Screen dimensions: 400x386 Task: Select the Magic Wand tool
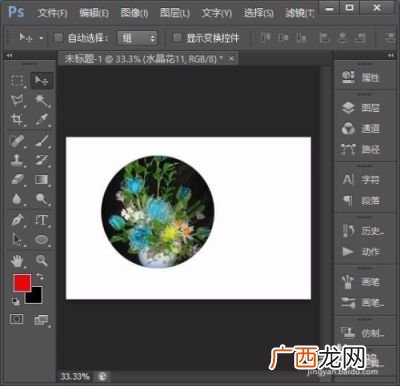(42, 100)
